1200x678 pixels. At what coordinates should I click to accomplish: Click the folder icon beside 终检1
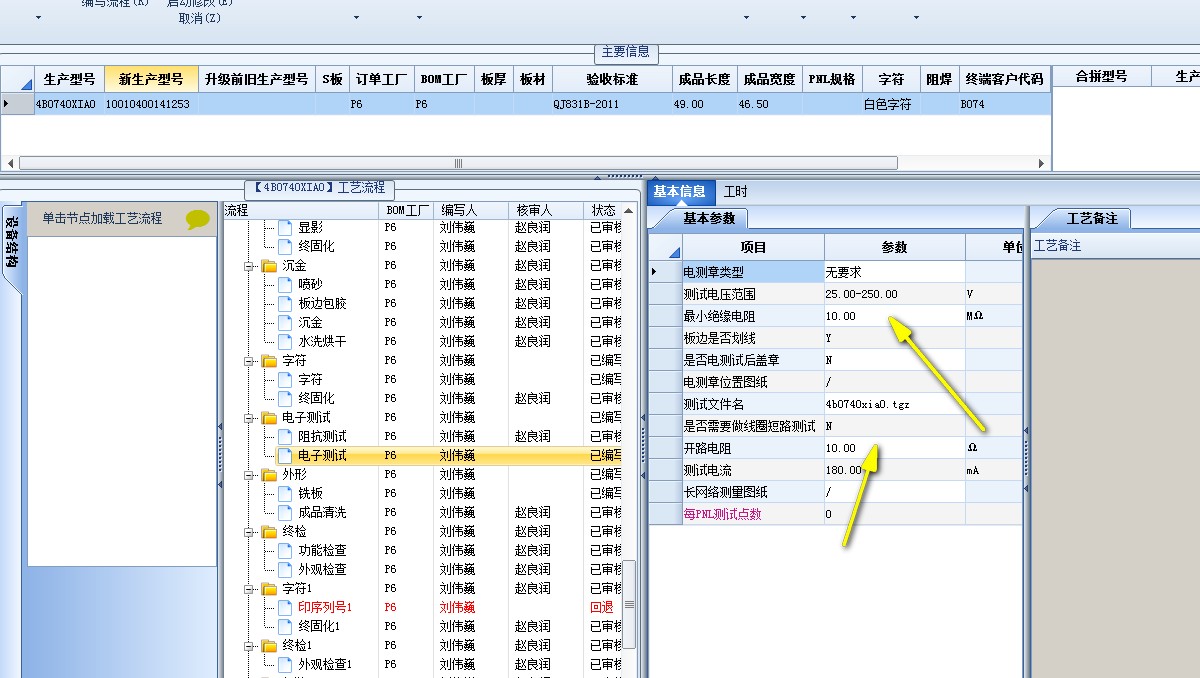point(269,646)
